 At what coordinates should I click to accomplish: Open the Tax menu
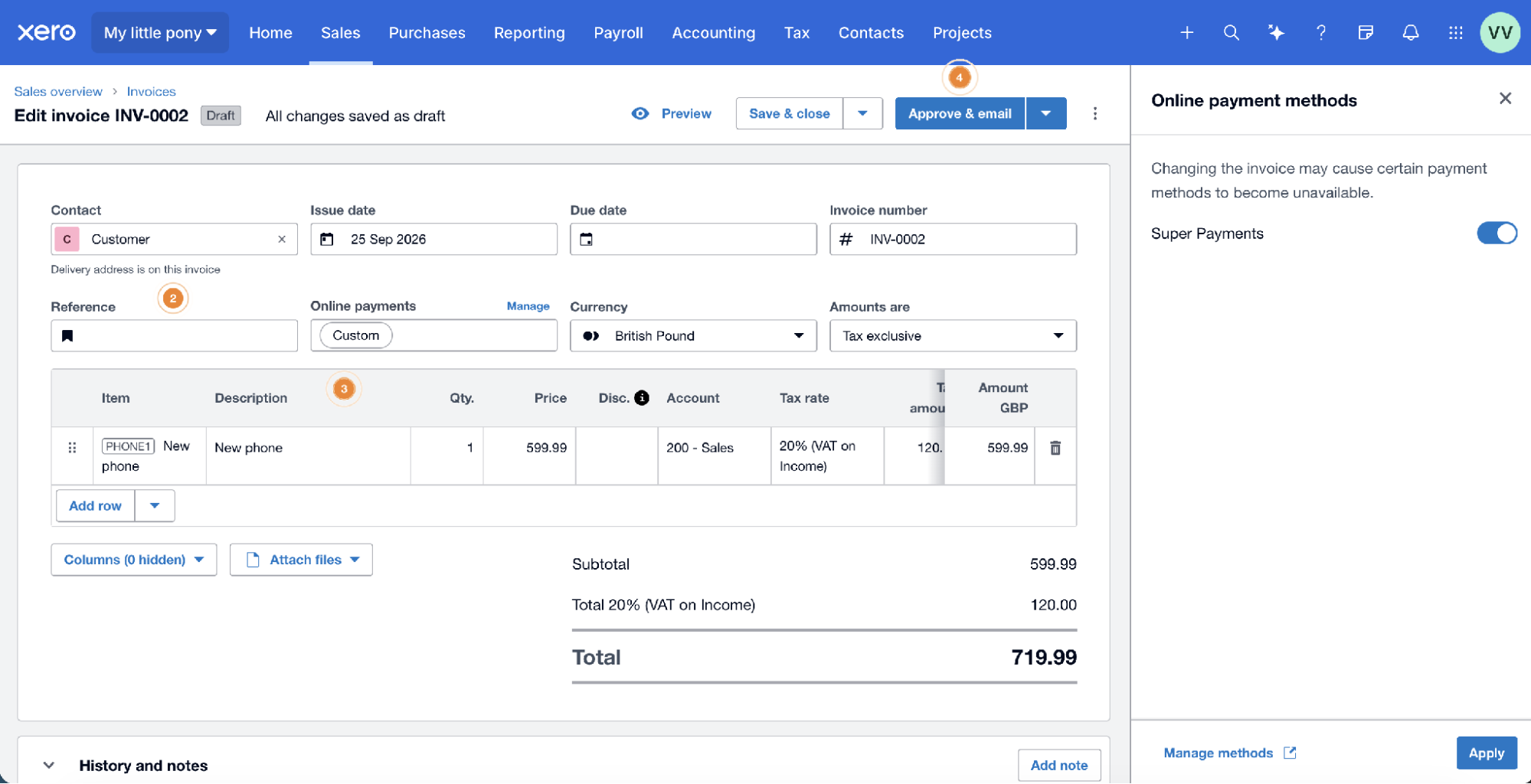[797, 32]
